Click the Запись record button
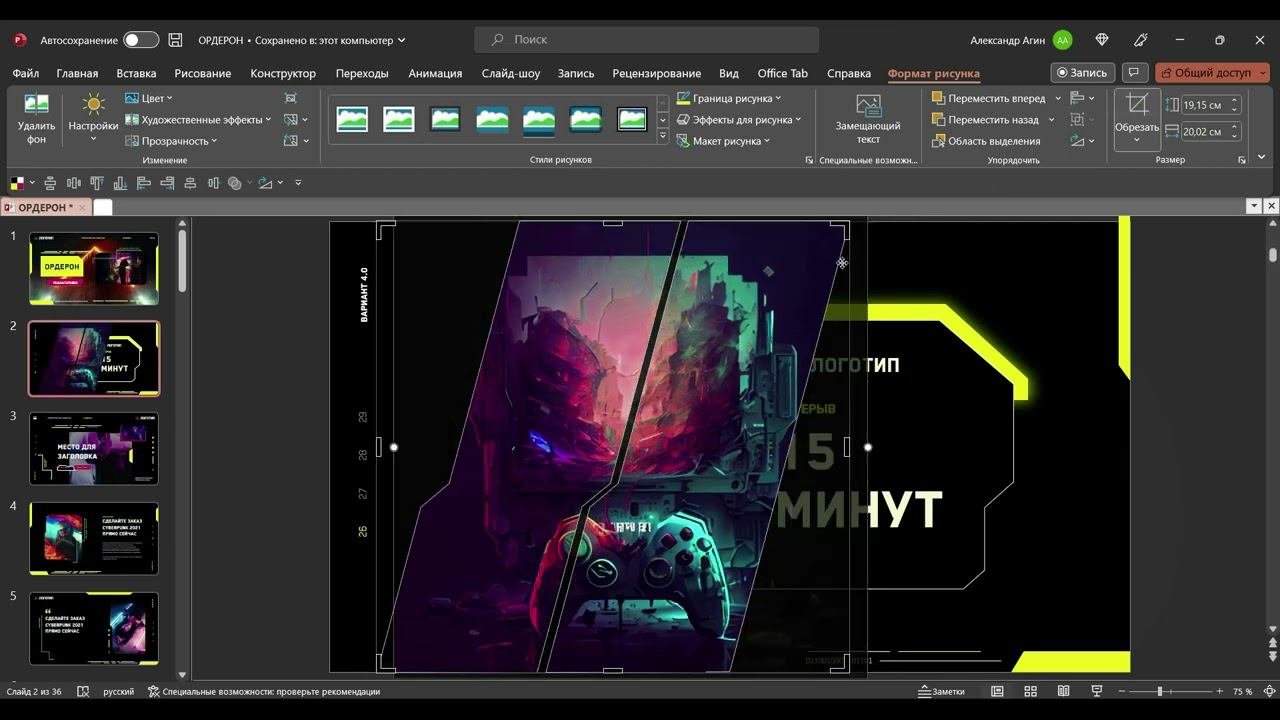This screenshot has width=1280, height=720. 1082,73
